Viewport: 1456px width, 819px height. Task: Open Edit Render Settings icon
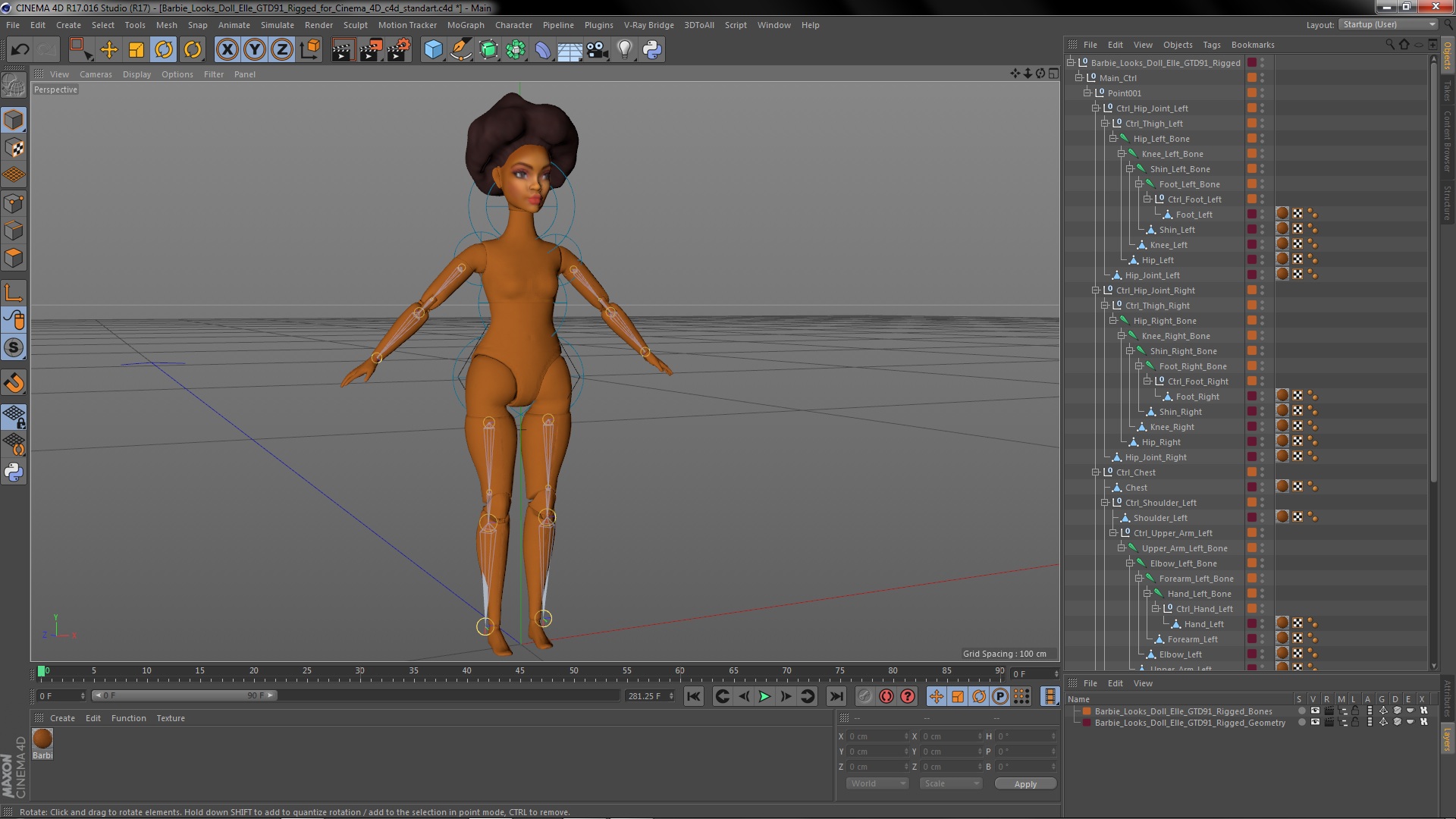pos(399,50)
